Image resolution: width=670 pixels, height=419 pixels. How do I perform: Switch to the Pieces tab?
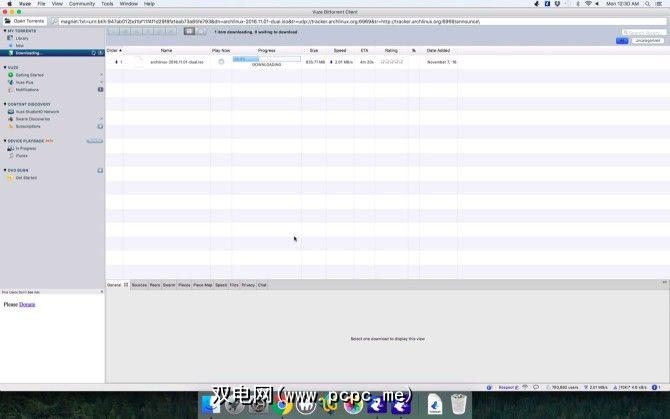pyautogui.click(x=184, y=285)
